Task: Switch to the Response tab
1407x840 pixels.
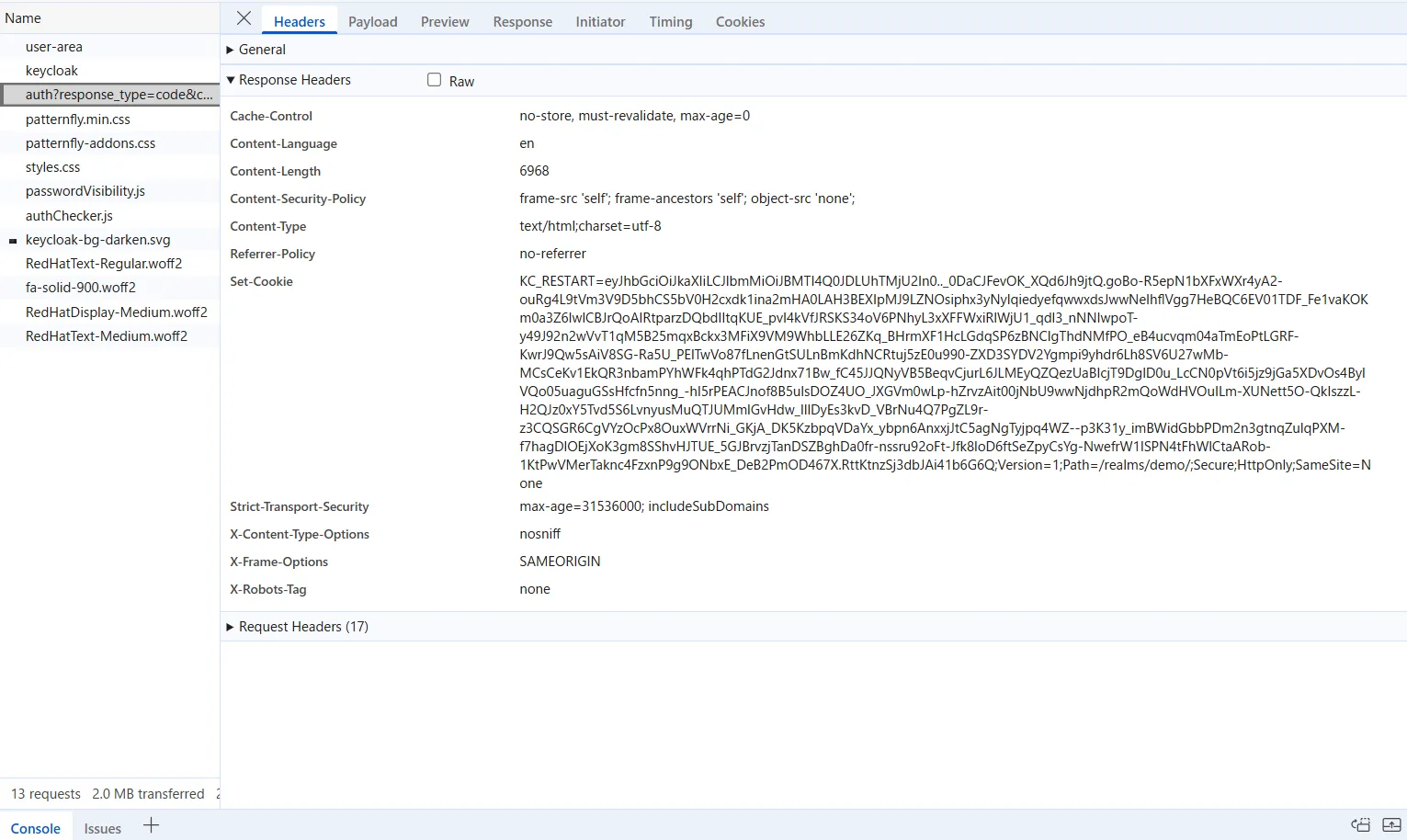Action: (x=522, y=22)
